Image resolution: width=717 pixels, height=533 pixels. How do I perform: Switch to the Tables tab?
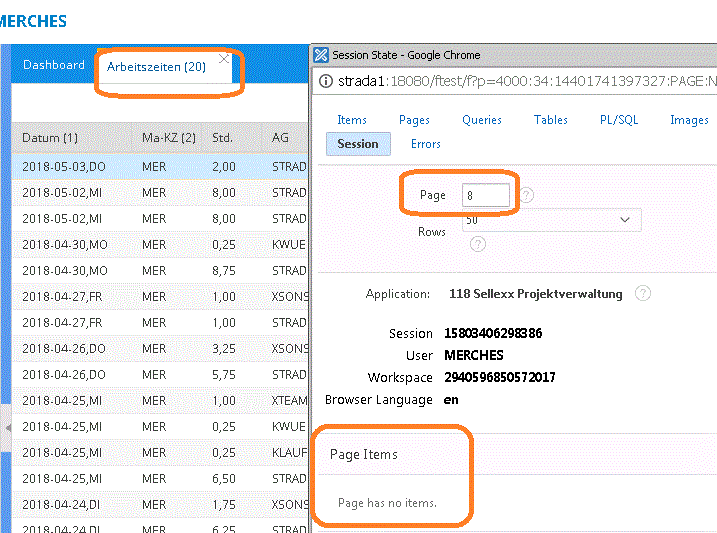(x=551, y=120)
